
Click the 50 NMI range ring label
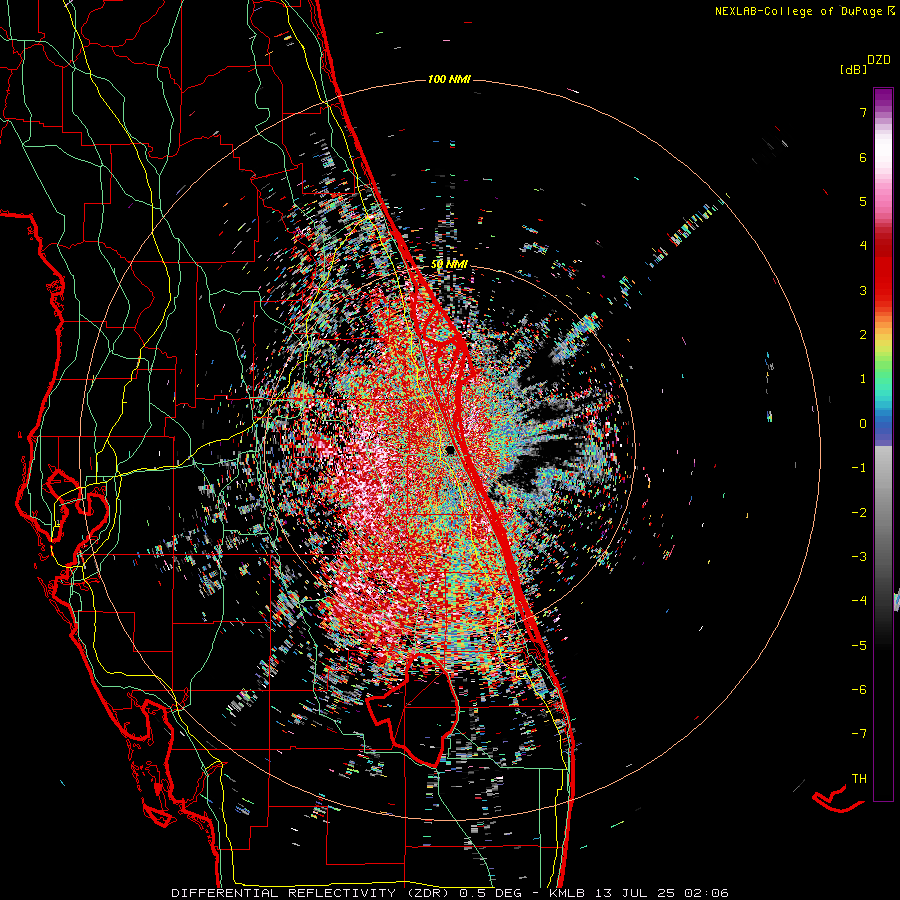pos(449,264)
